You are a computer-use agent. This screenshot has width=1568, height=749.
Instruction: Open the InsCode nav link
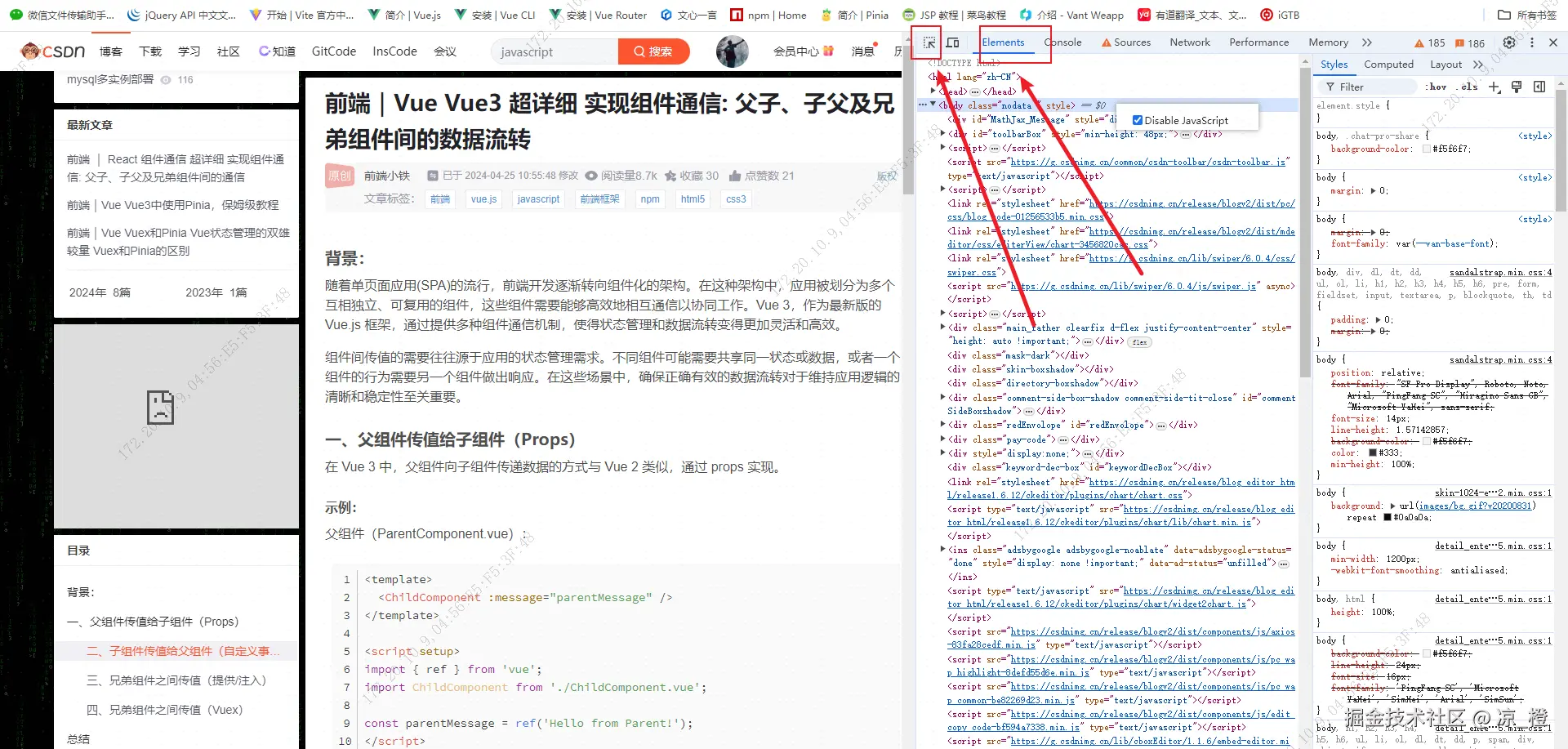[x=394, y=51]
